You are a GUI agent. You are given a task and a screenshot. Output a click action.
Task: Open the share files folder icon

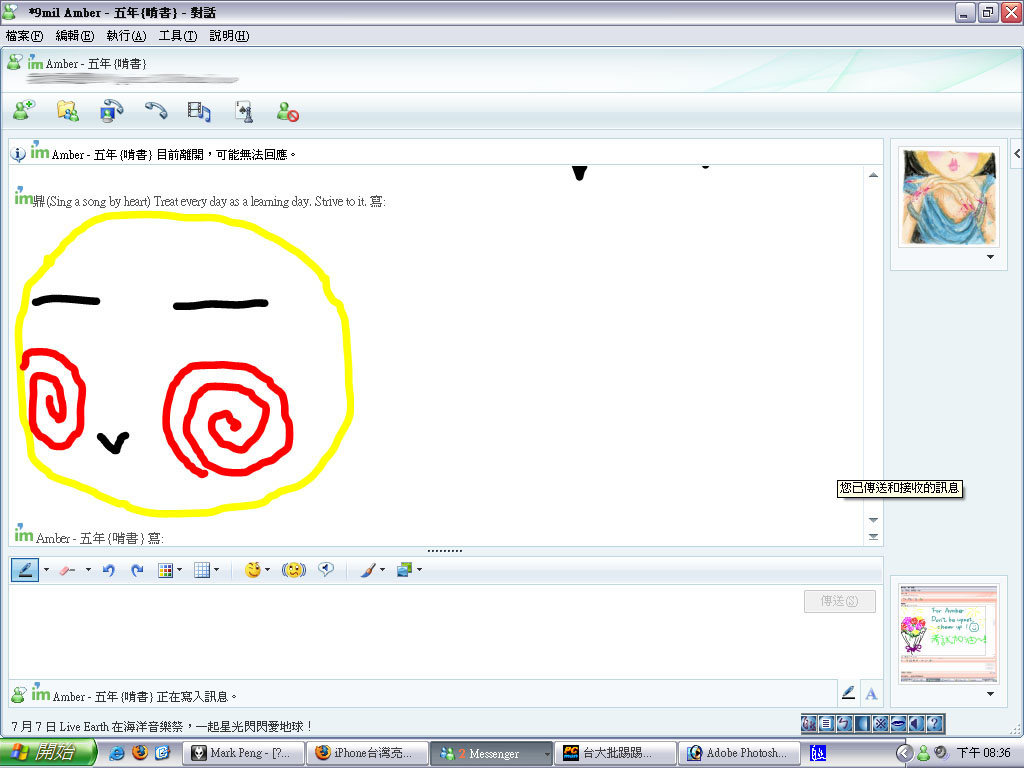[68, 110]
